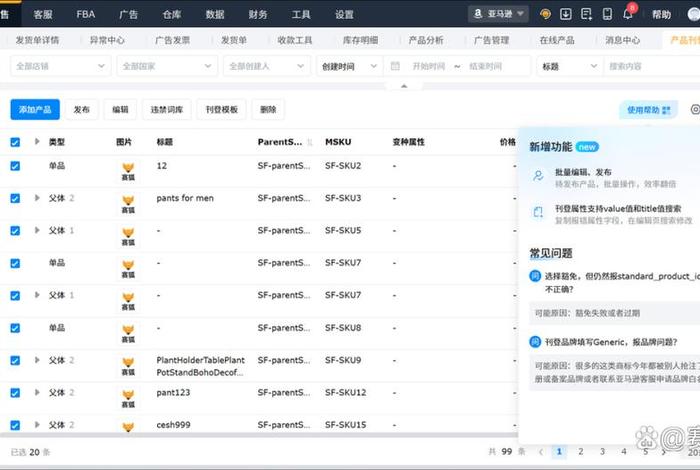Open the 仓库 menu
The image size is (700, 470).
(172, 14)
